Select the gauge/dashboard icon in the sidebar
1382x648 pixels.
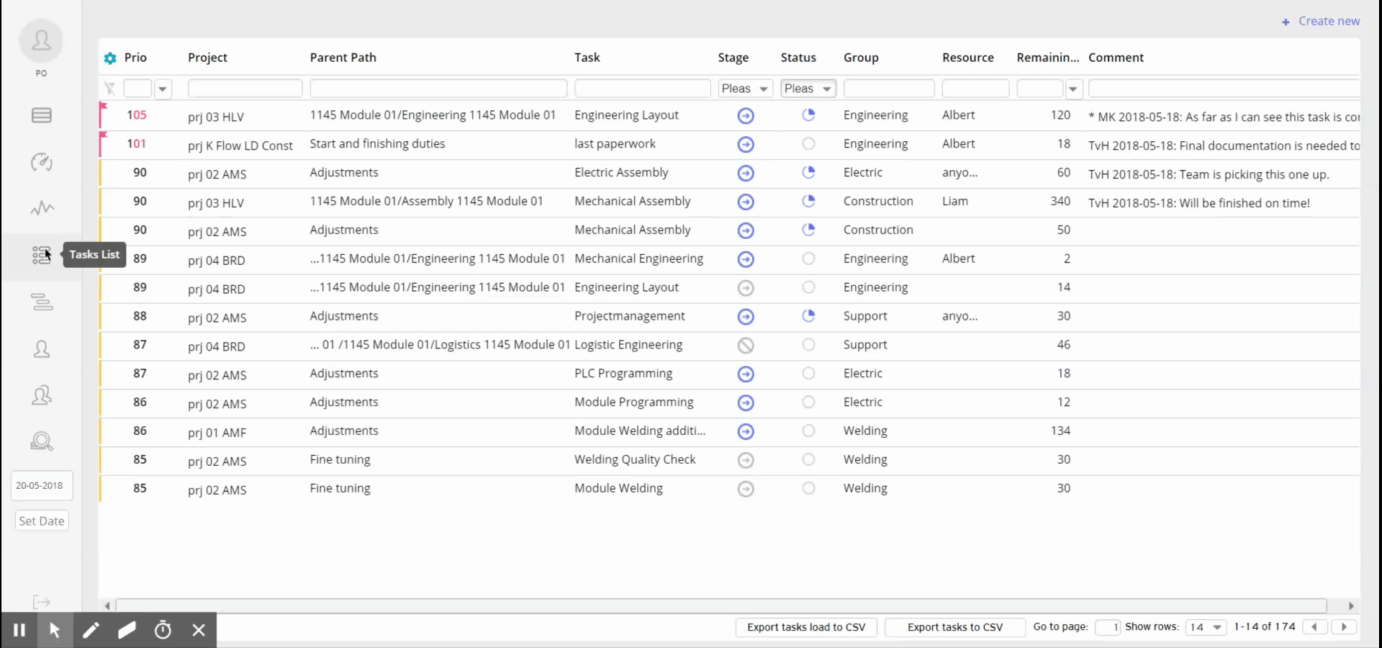tap(41, 162)
